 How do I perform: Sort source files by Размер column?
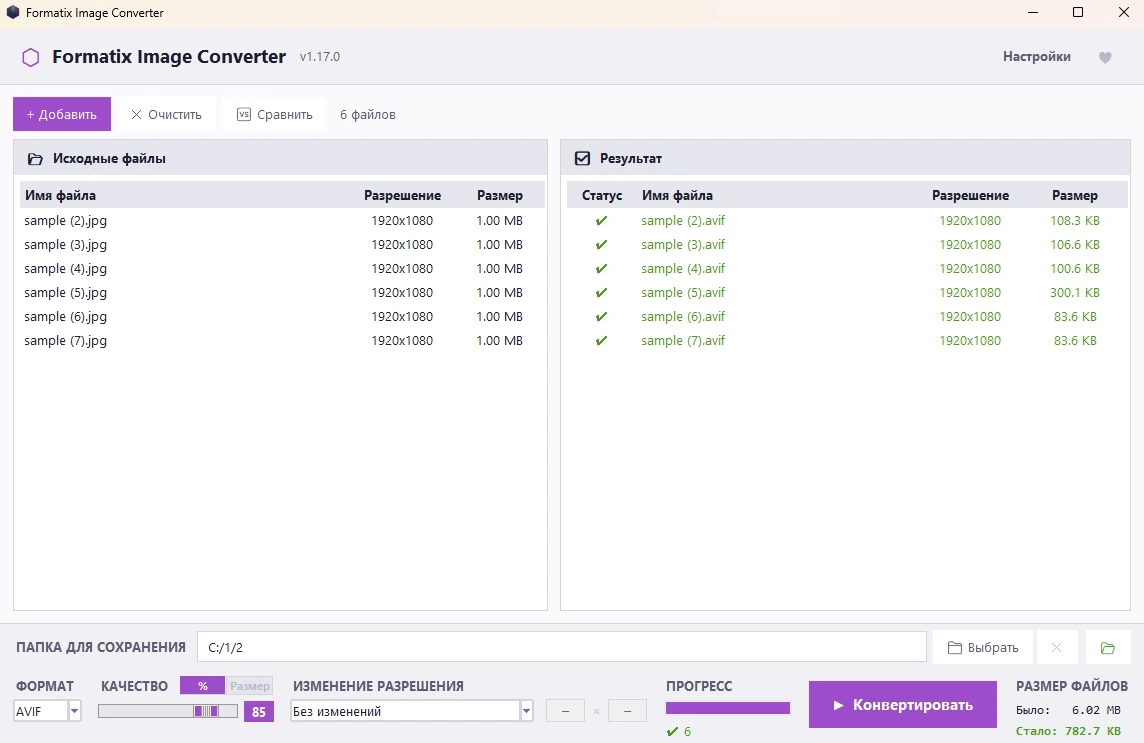(x=500, y=196)
